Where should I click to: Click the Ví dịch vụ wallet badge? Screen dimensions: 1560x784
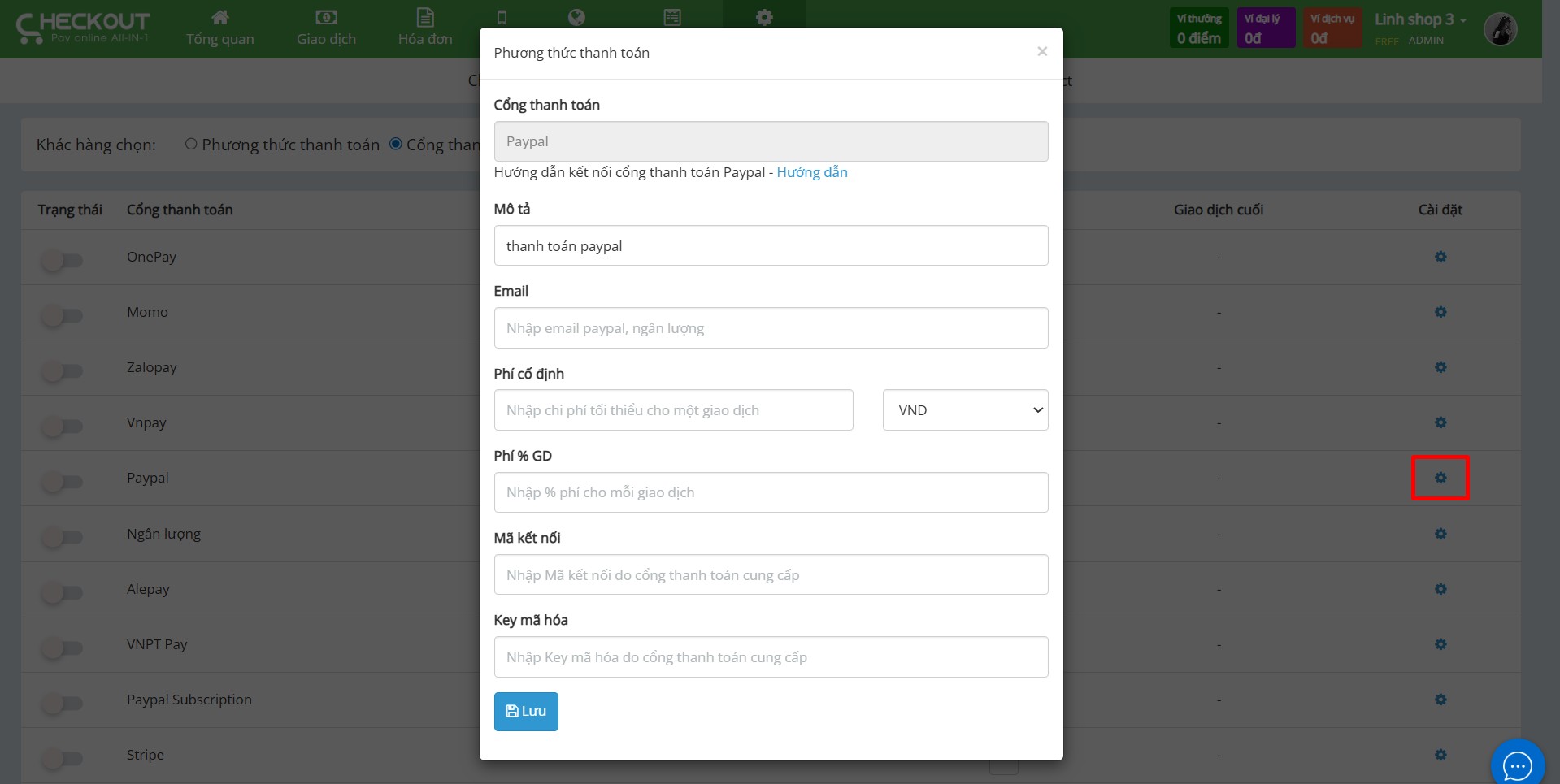coord(1332,28)
